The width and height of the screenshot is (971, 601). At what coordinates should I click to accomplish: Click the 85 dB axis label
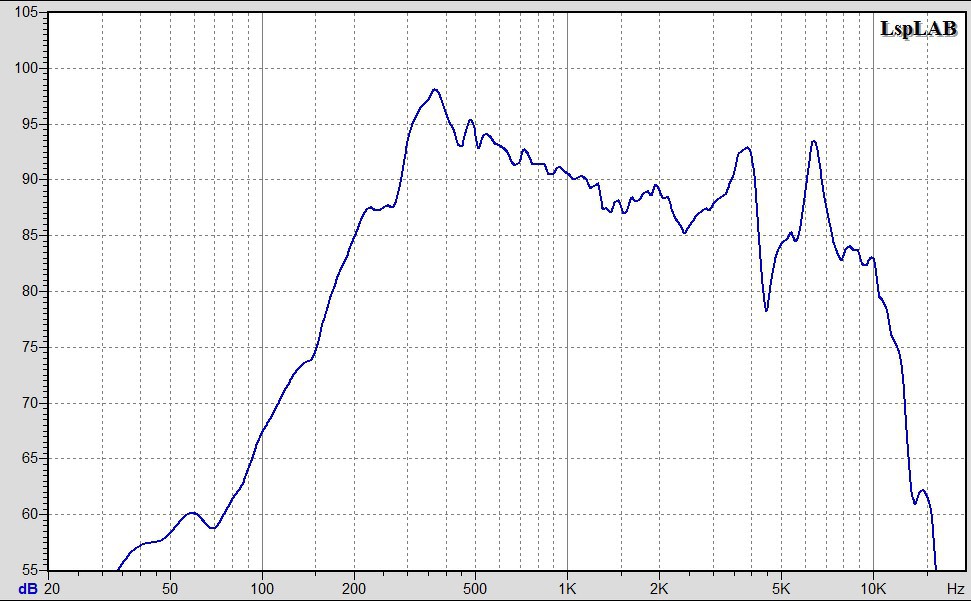29,235
